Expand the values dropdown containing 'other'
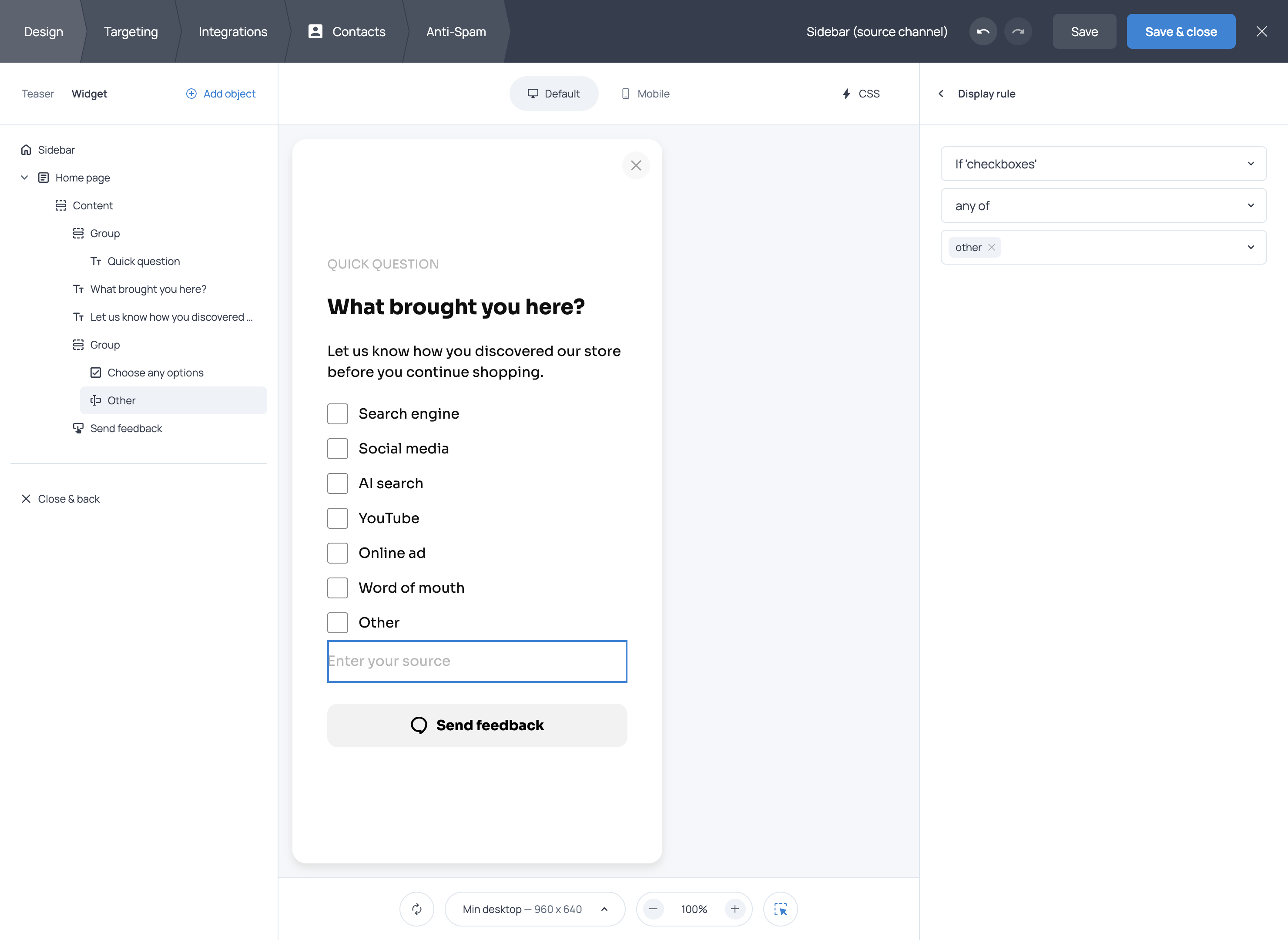Image resolution: width=1288 pixels, height=940 pixels. tap(1104, 247)
